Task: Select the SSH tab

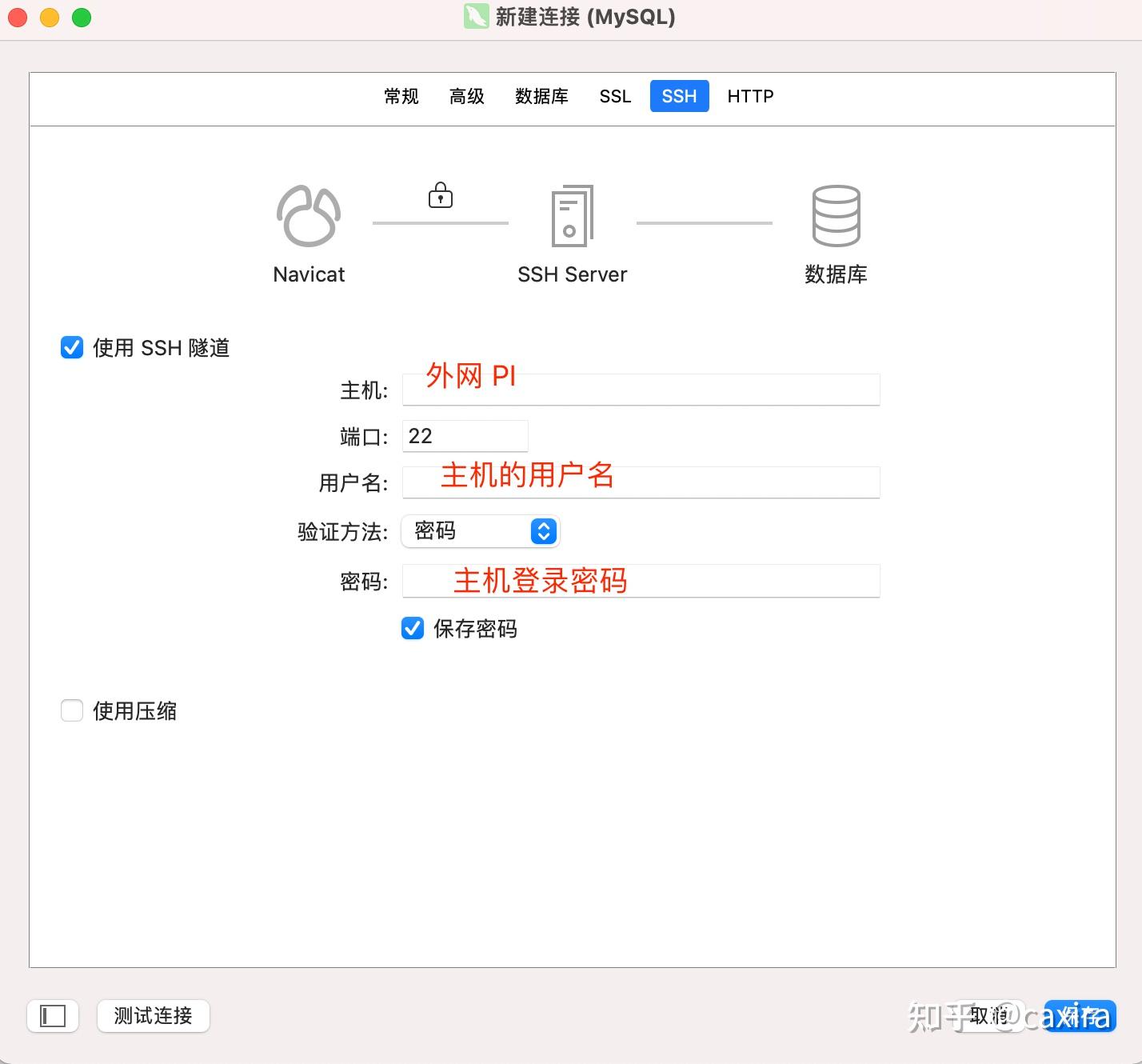Action: [x=678, y=96]
